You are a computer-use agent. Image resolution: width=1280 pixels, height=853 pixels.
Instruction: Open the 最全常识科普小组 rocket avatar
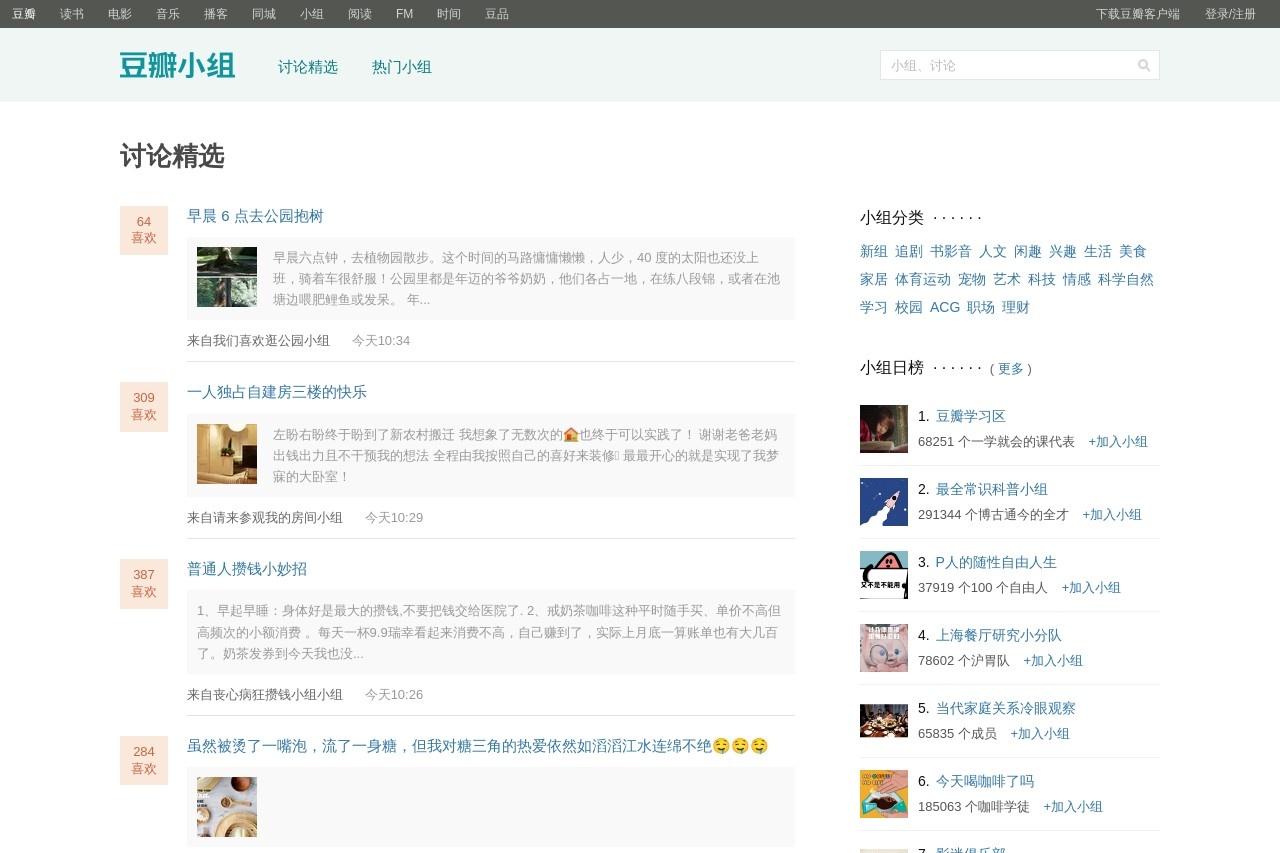coord(883,502)
